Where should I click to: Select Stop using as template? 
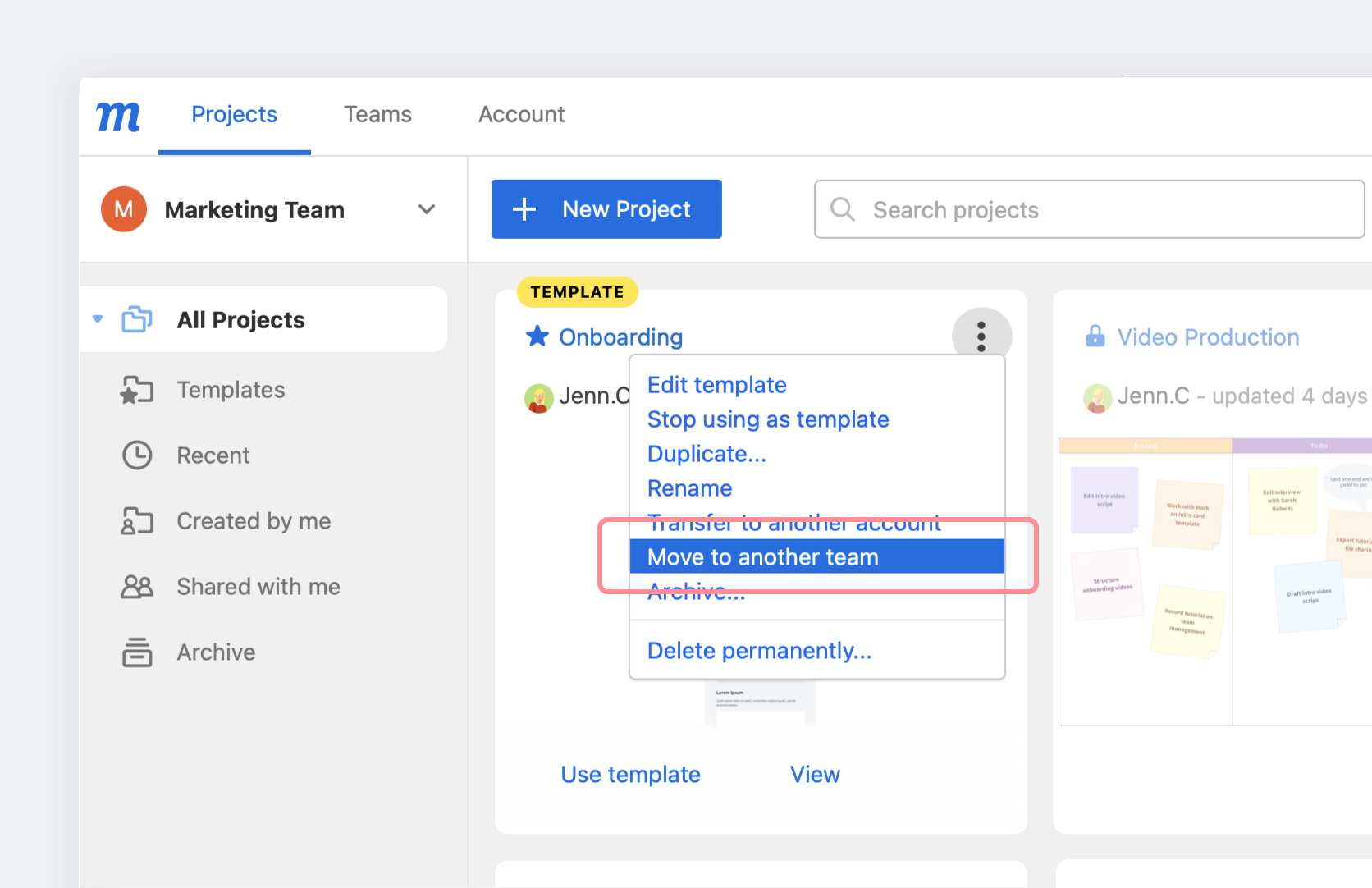767,419
